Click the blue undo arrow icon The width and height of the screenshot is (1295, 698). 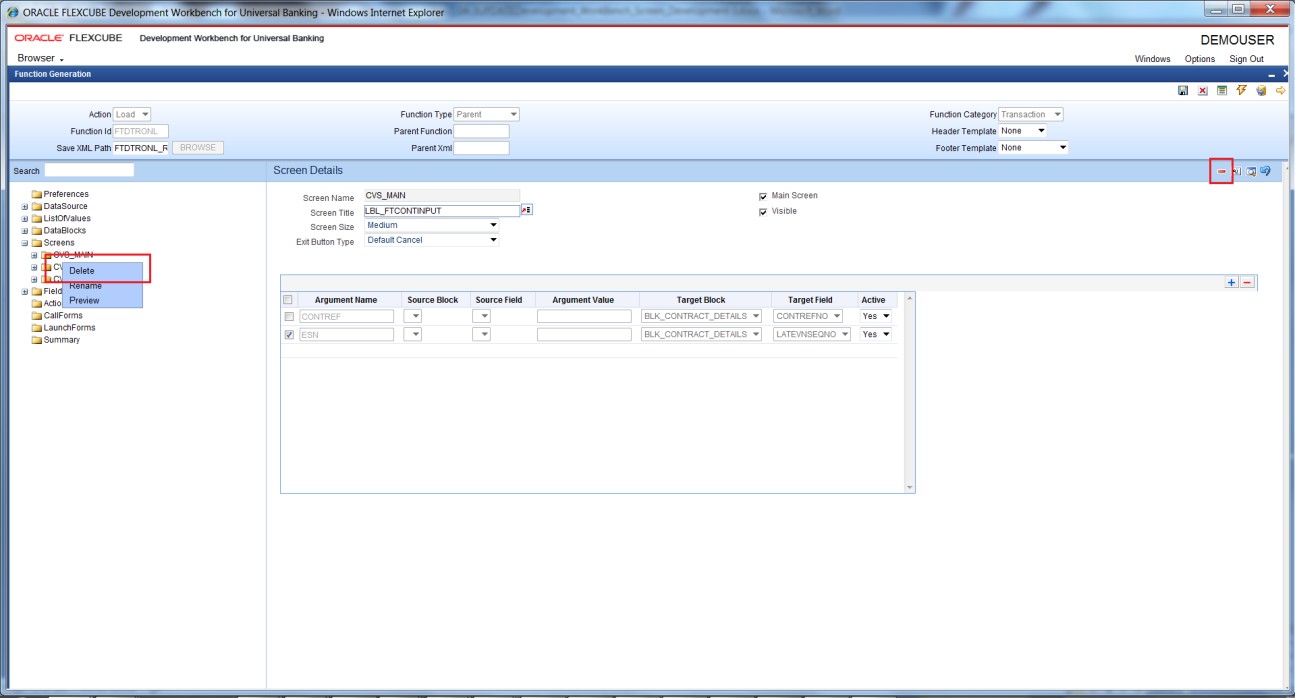1265,171
